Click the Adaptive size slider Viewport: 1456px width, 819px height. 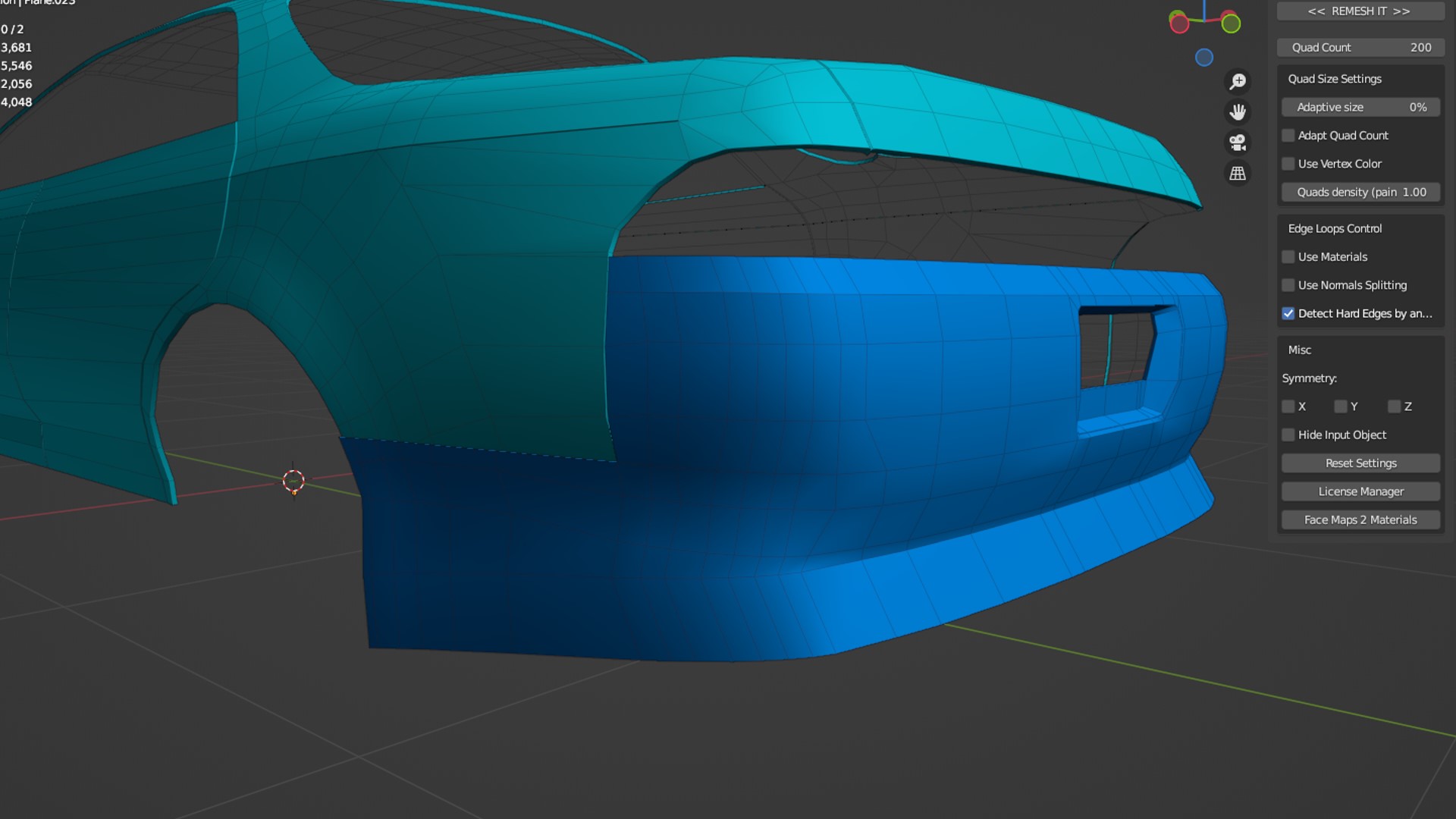click(x=1360, y=107)
